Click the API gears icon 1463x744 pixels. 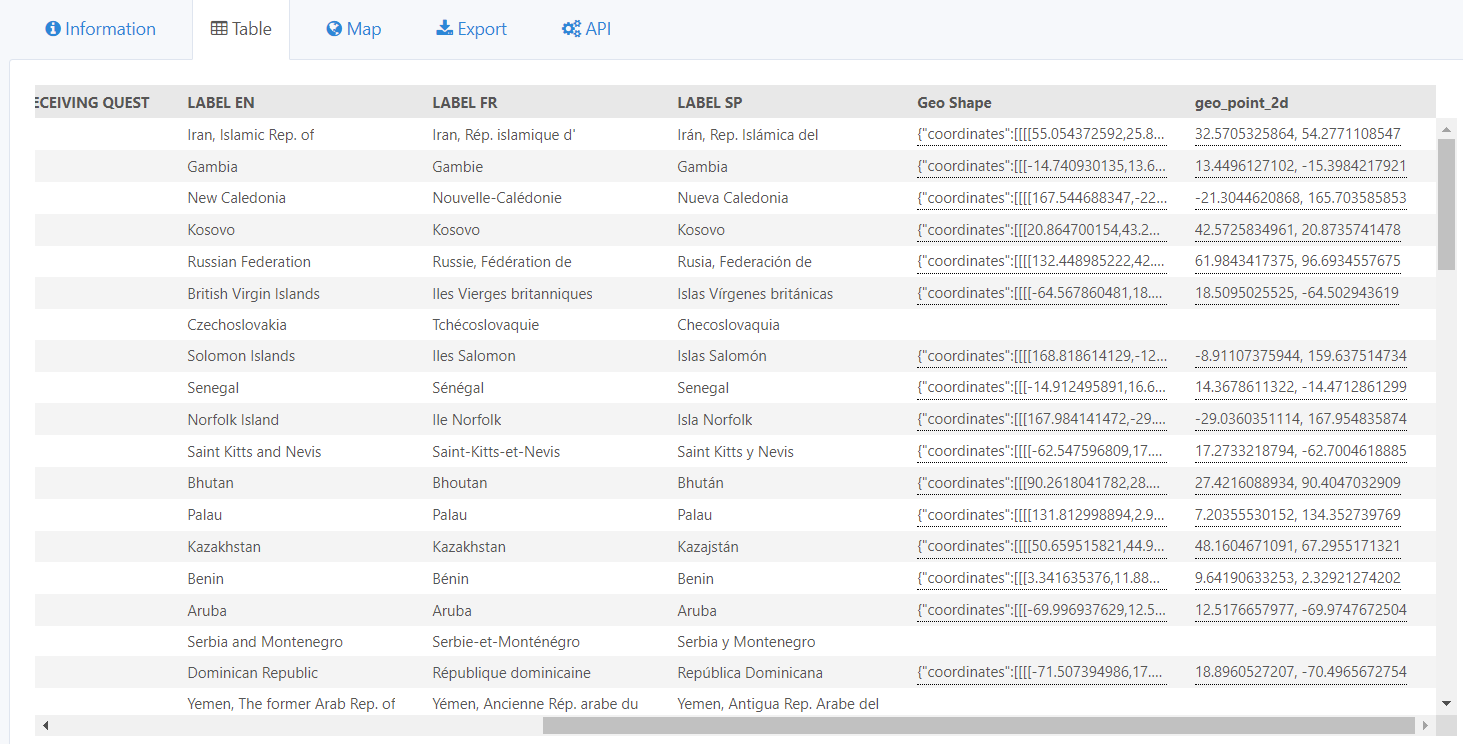571,29
